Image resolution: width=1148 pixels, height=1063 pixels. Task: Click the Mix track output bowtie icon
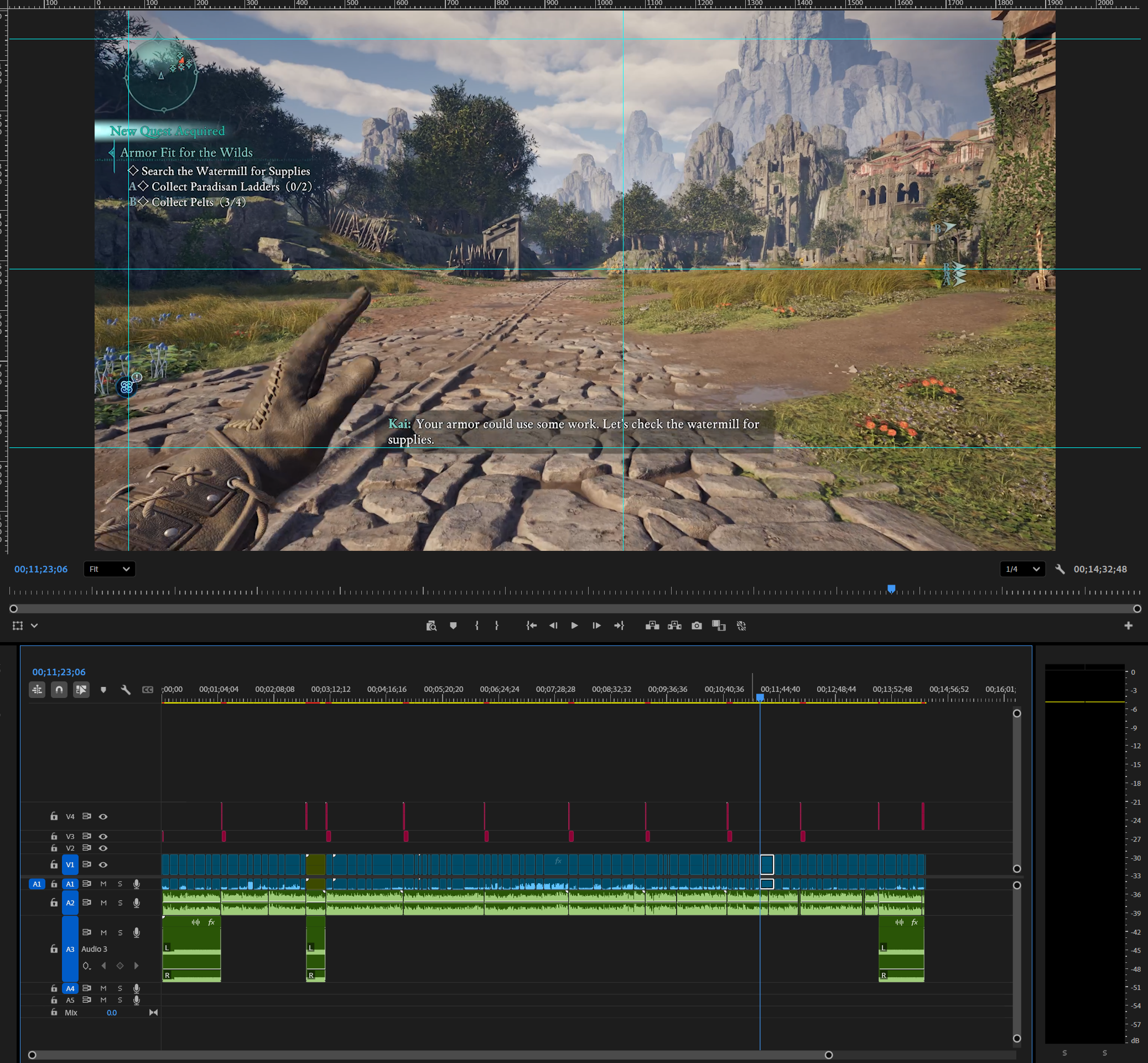pos(153,1012)
